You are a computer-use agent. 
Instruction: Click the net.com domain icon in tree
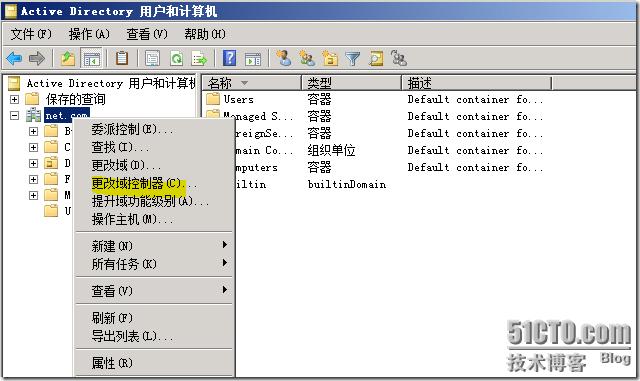pyautogui.click(x=33, y=116)
